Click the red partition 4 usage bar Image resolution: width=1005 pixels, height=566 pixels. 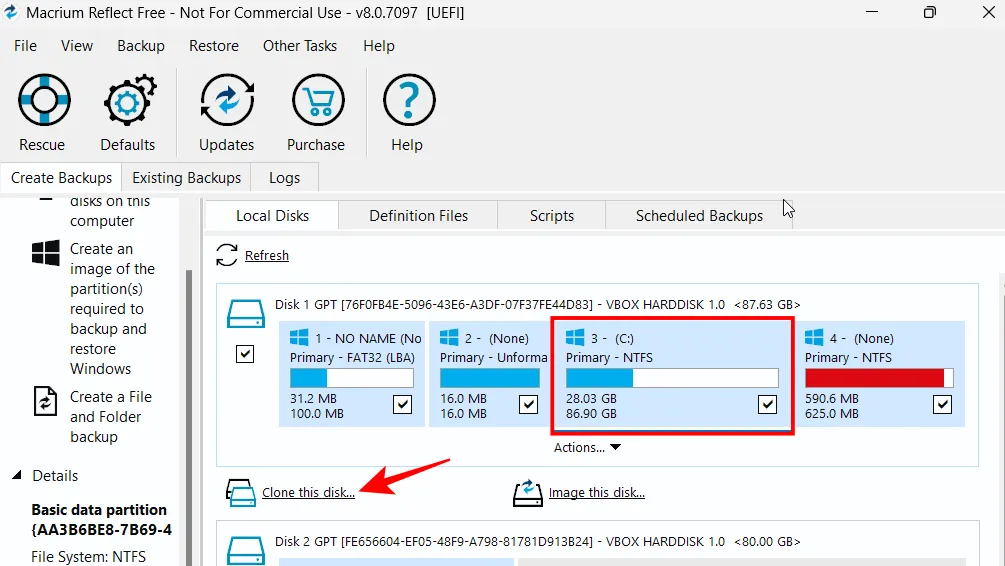(879, 378)
